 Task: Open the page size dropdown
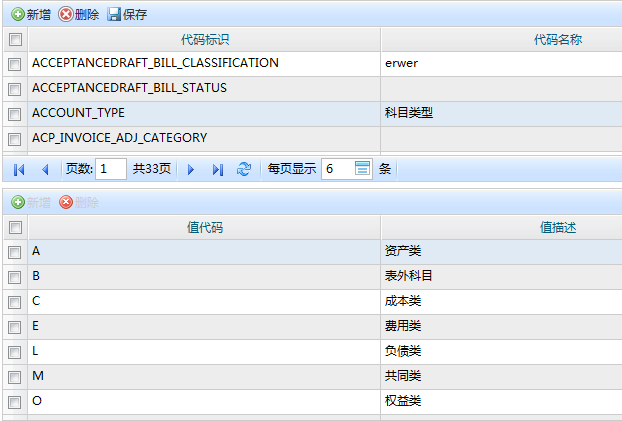coord(362,169)
